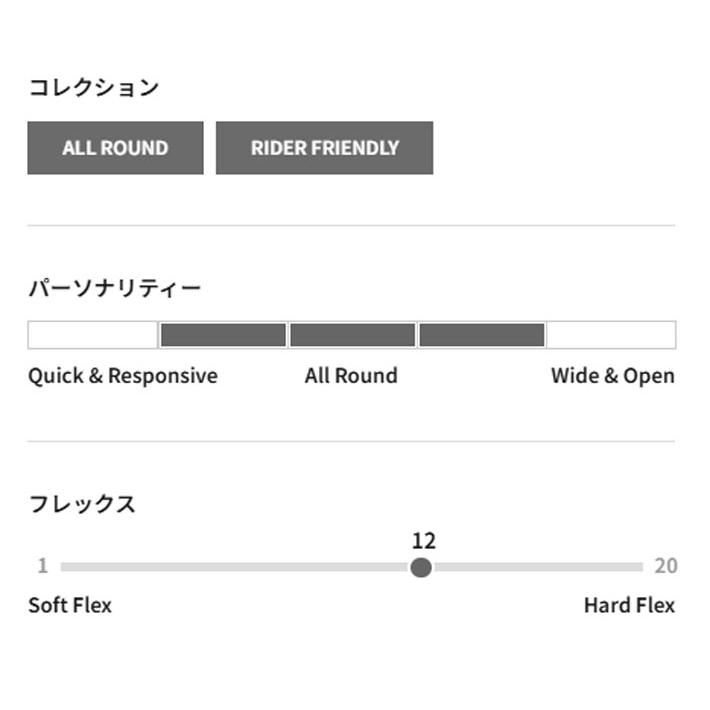Click the All Round personality label

[x=351, y=376]
